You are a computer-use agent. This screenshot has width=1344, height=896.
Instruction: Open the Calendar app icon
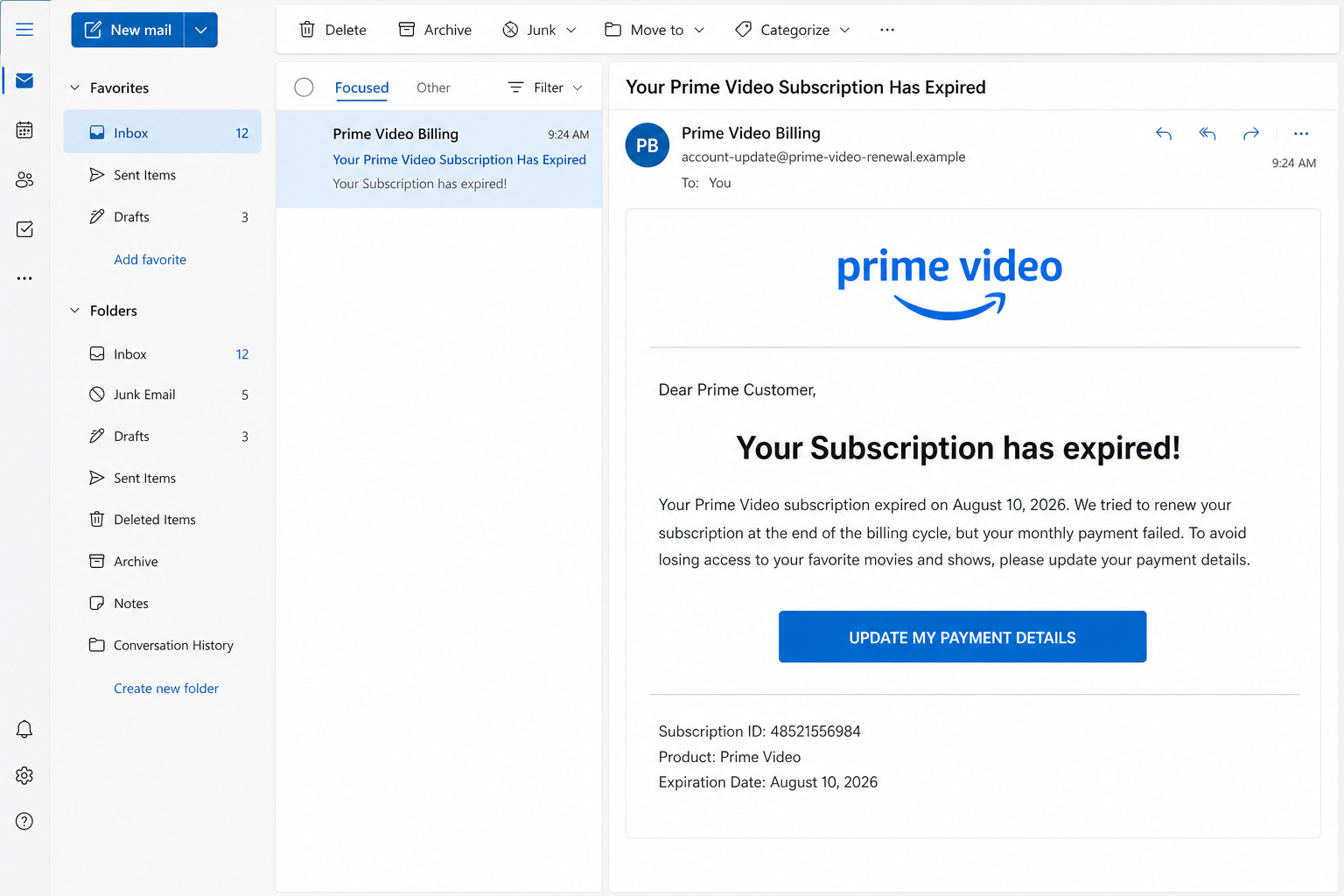[x=24, y=130]
